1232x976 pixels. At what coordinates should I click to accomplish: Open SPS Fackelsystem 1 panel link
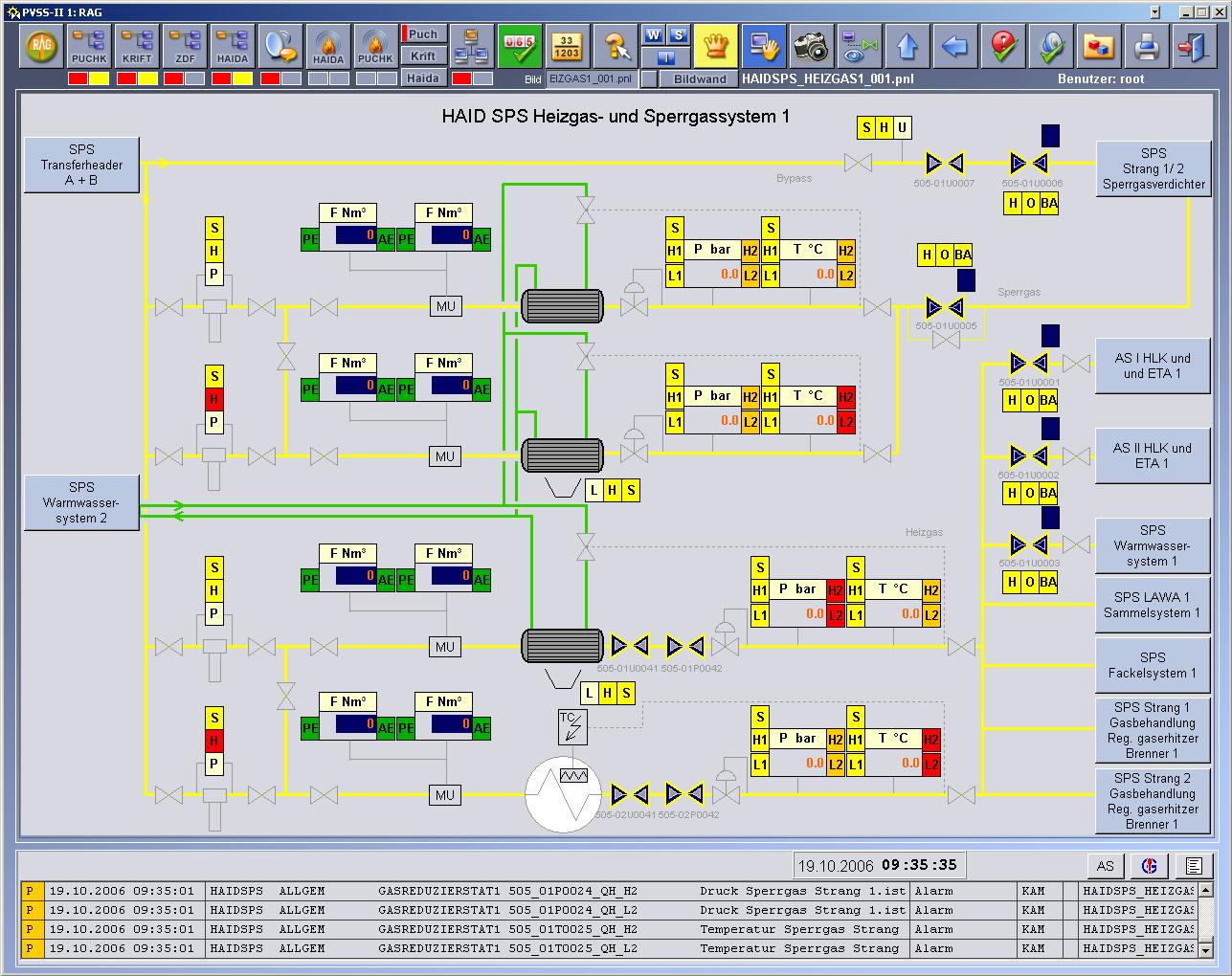(x=1152, y=665)
